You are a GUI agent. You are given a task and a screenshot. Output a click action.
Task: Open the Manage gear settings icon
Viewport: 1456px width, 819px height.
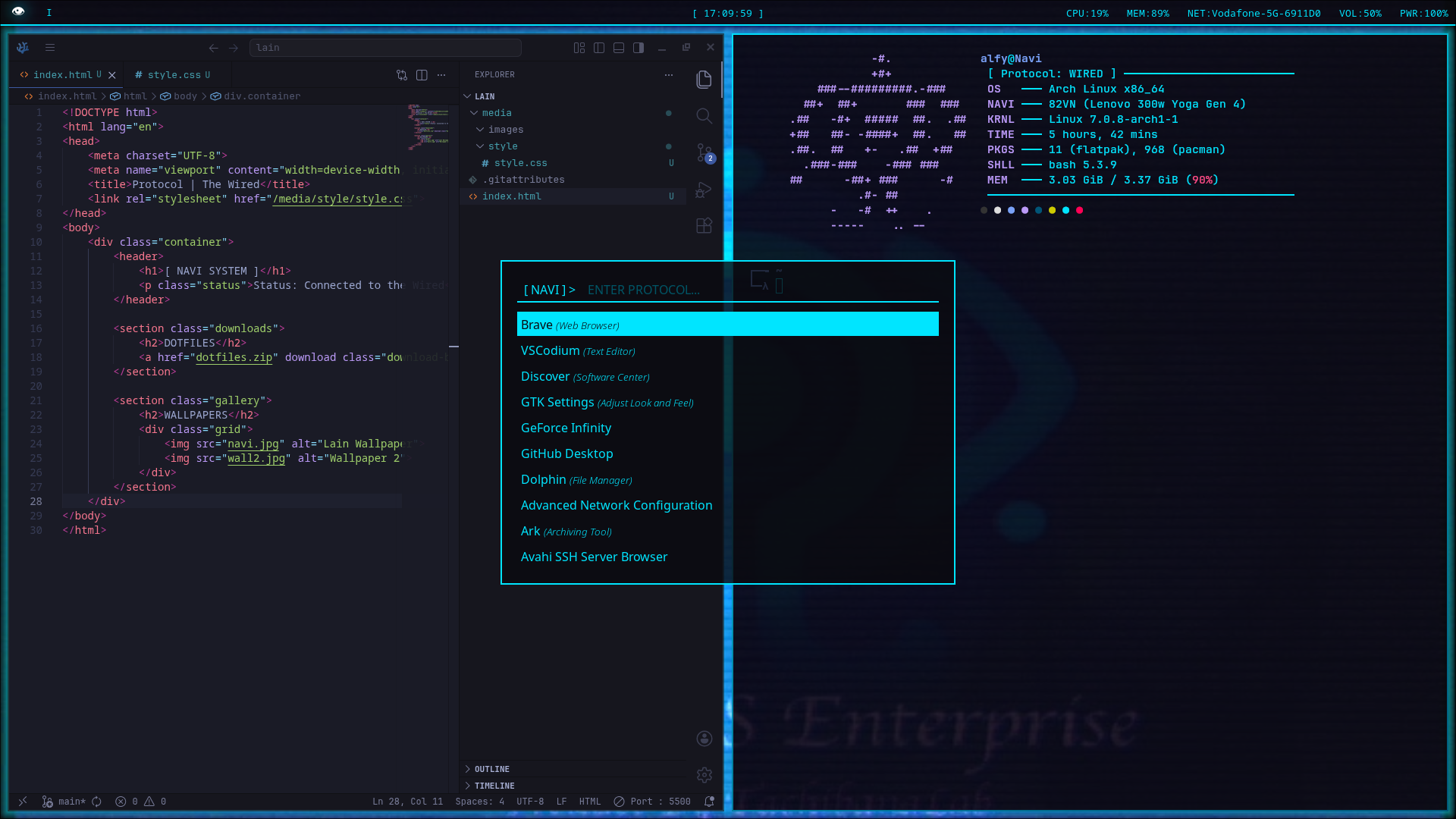[704, 775]
